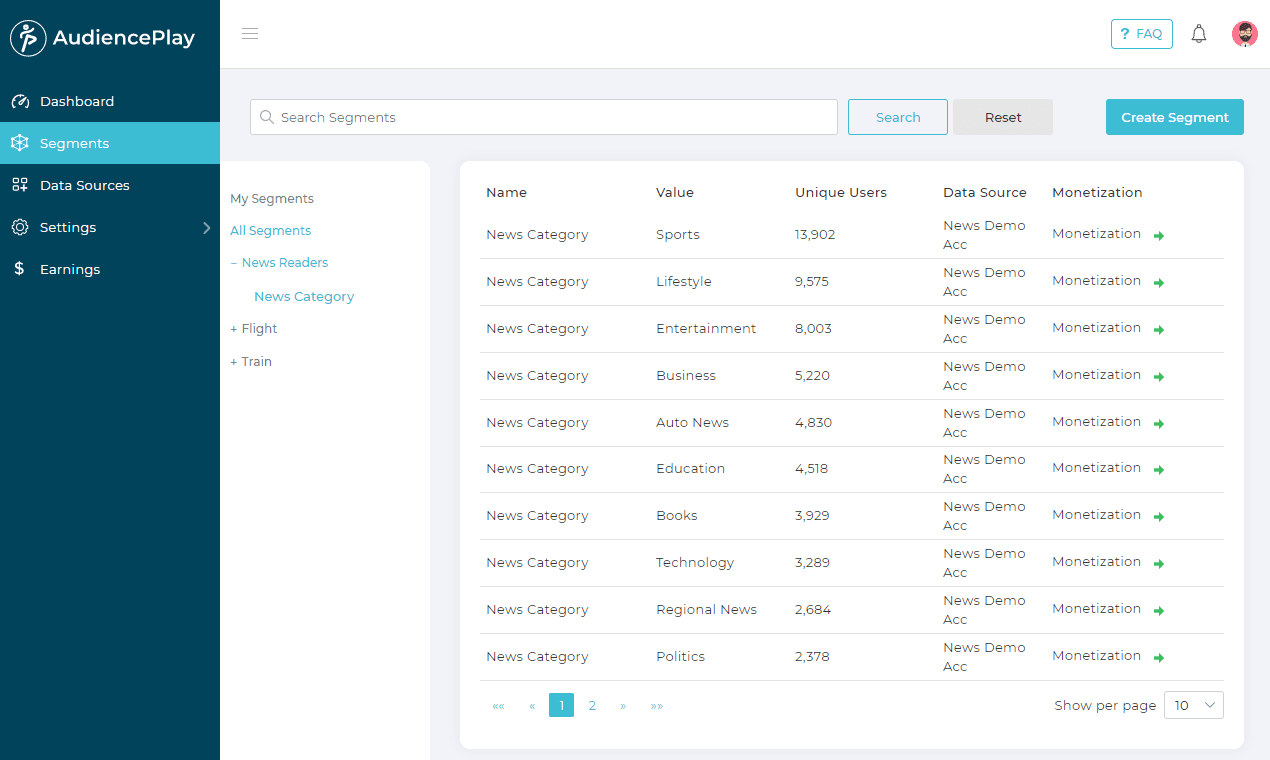This screenshot has width=1270, height=760.
Task: Open the notifications bell
Action: pos(1199,34)
